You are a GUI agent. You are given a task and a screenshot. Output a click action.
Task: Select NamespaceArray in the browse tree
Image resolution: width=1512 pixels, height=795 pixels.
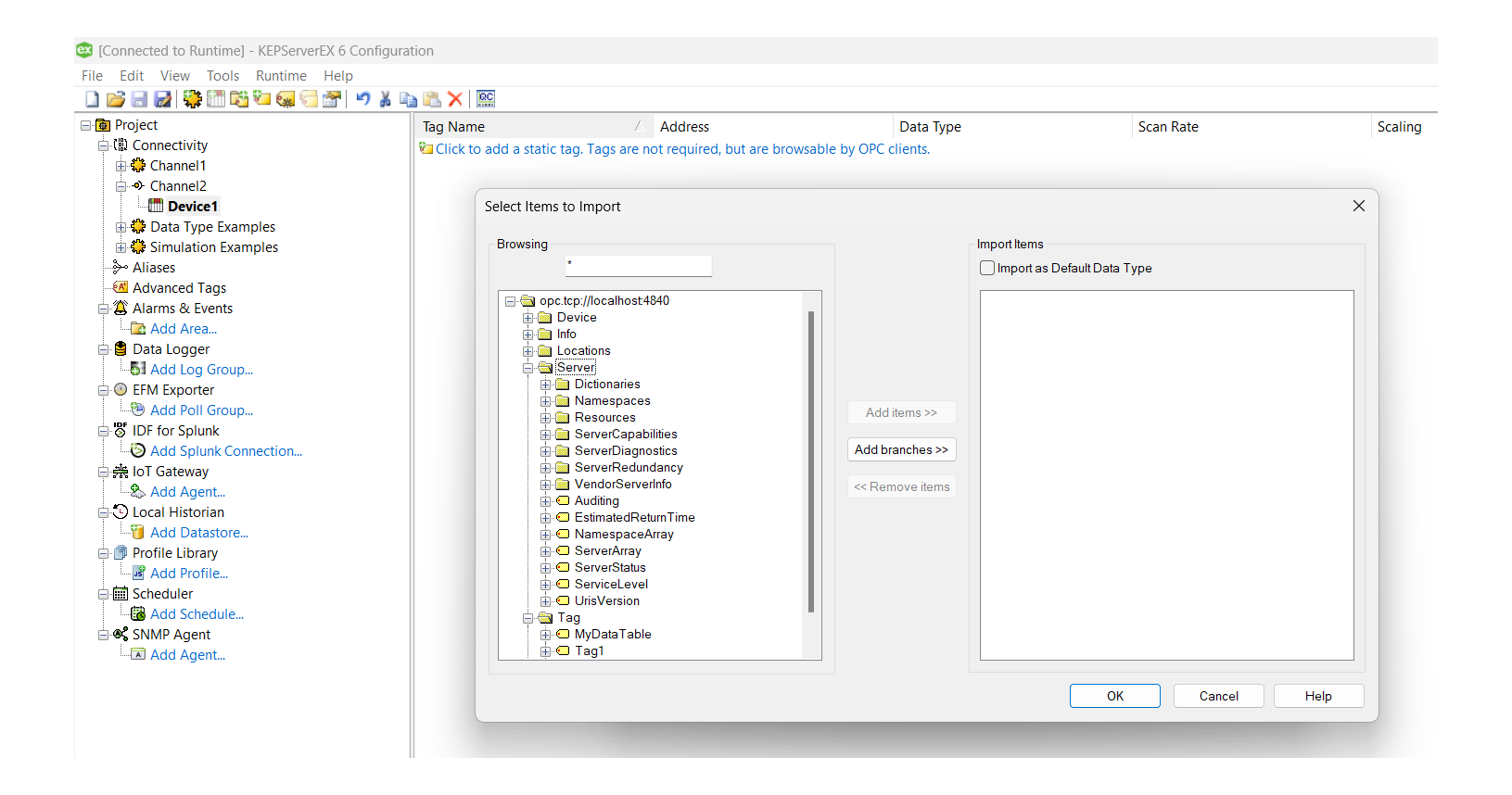[x=624, y=535]
